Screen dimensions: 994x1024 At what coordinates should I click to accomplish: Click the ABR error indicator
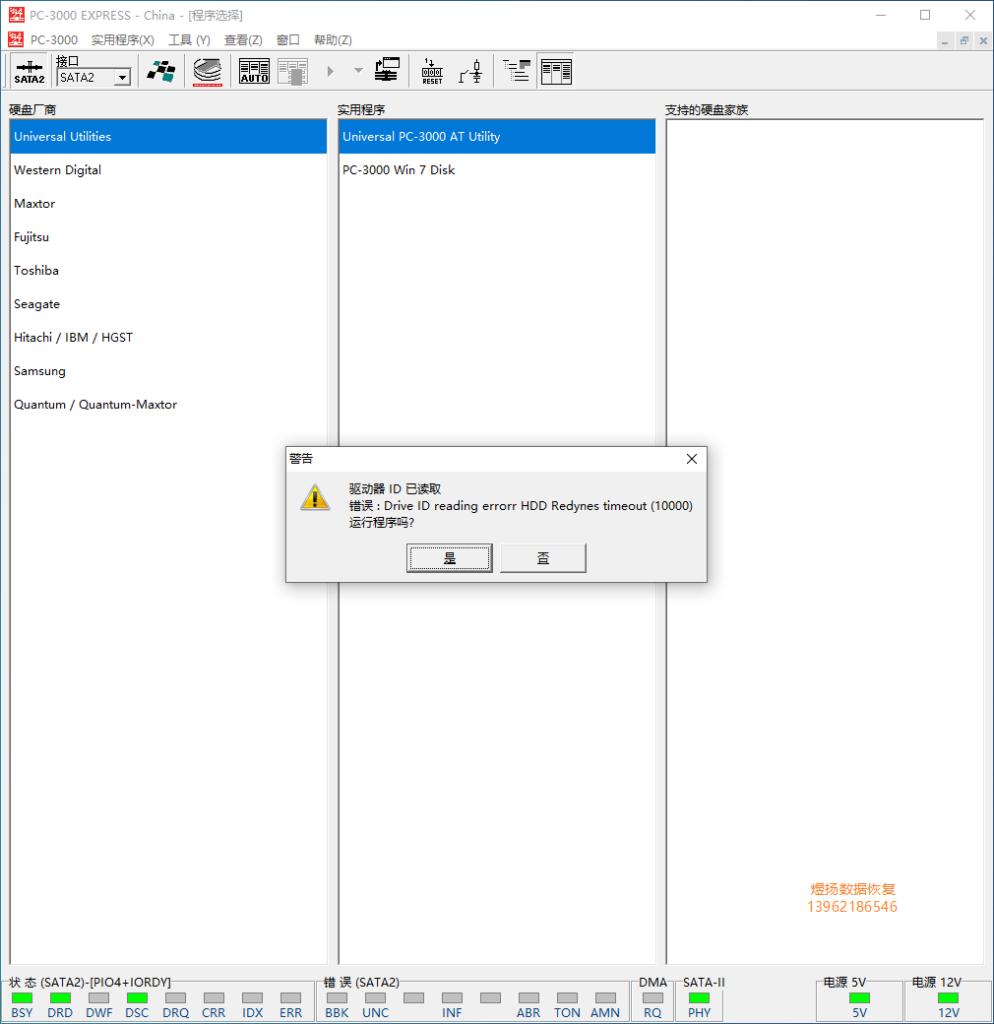click(528, 998)
